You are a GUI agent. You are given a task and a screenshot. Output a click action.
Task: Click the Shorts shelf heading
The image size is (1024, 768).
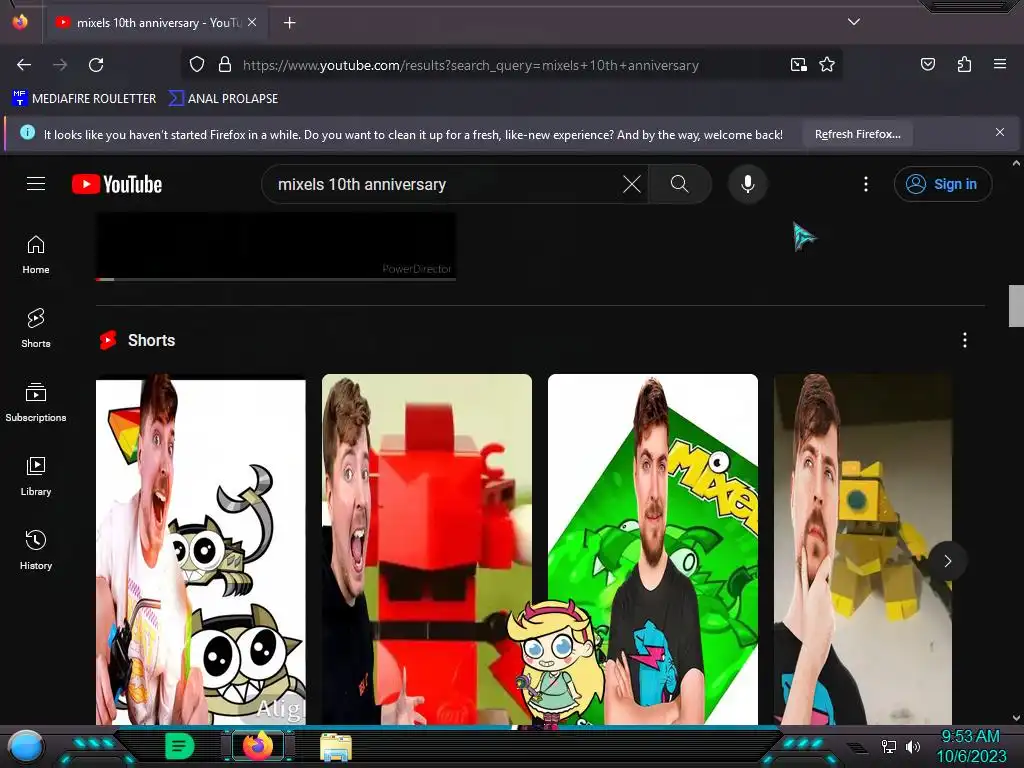point(151,340)
